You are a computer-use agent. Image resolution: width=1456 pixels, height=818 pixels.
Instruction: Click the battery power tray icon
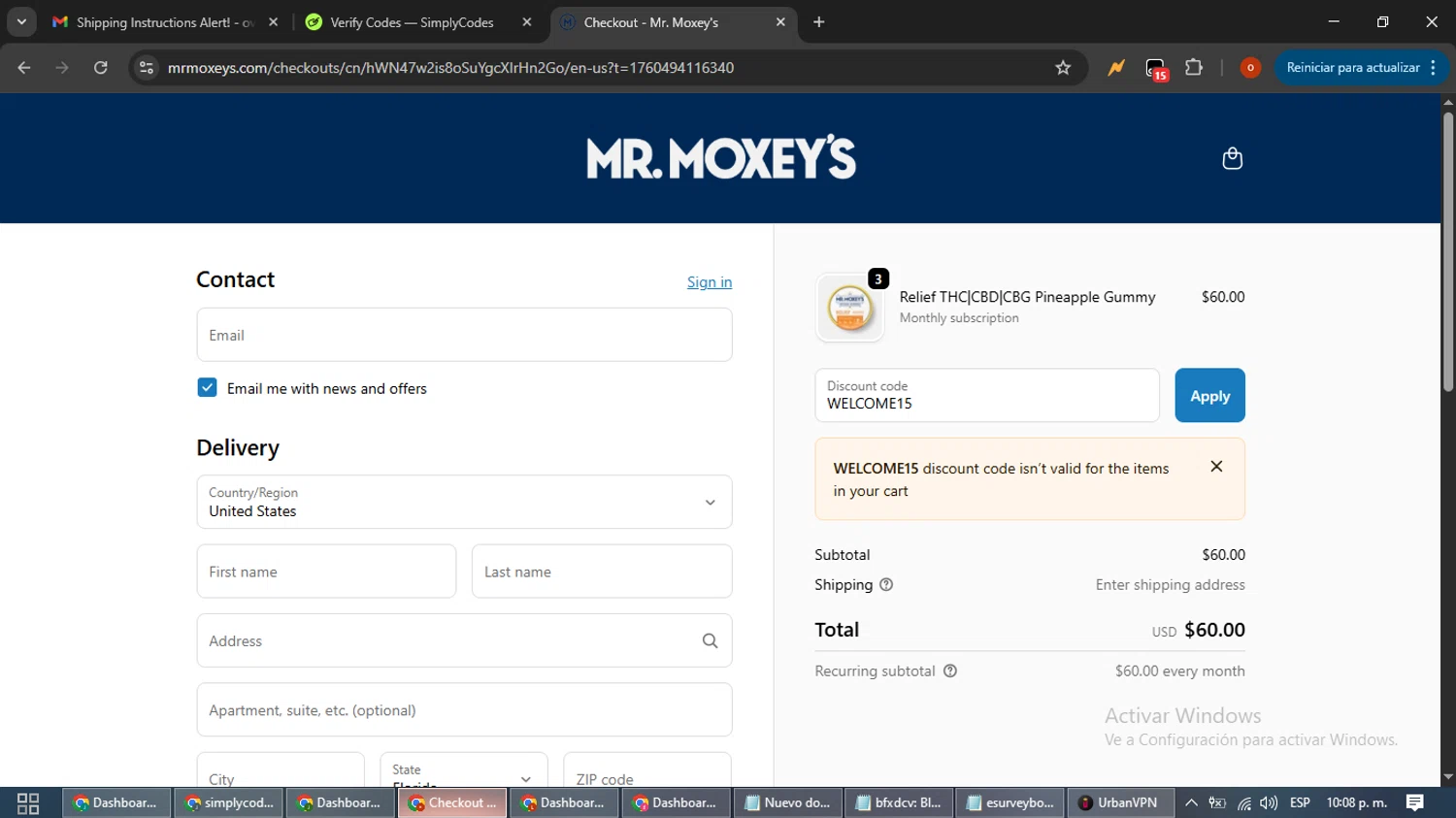tap(1217, 802)
